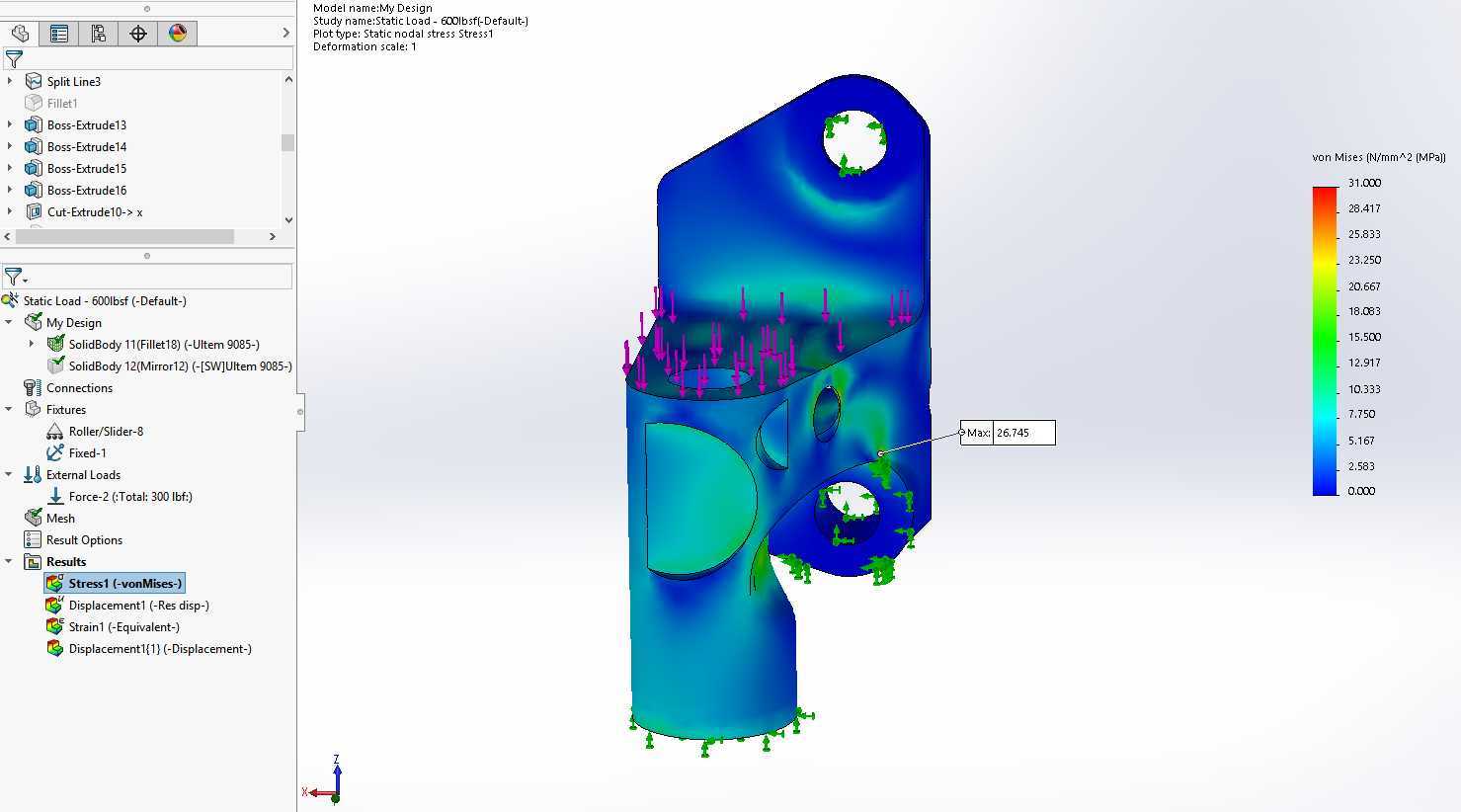This screenshot has height=812, width=1461.
Task: Click the simulation tree filter input field
Action: (x=161, y=277)
